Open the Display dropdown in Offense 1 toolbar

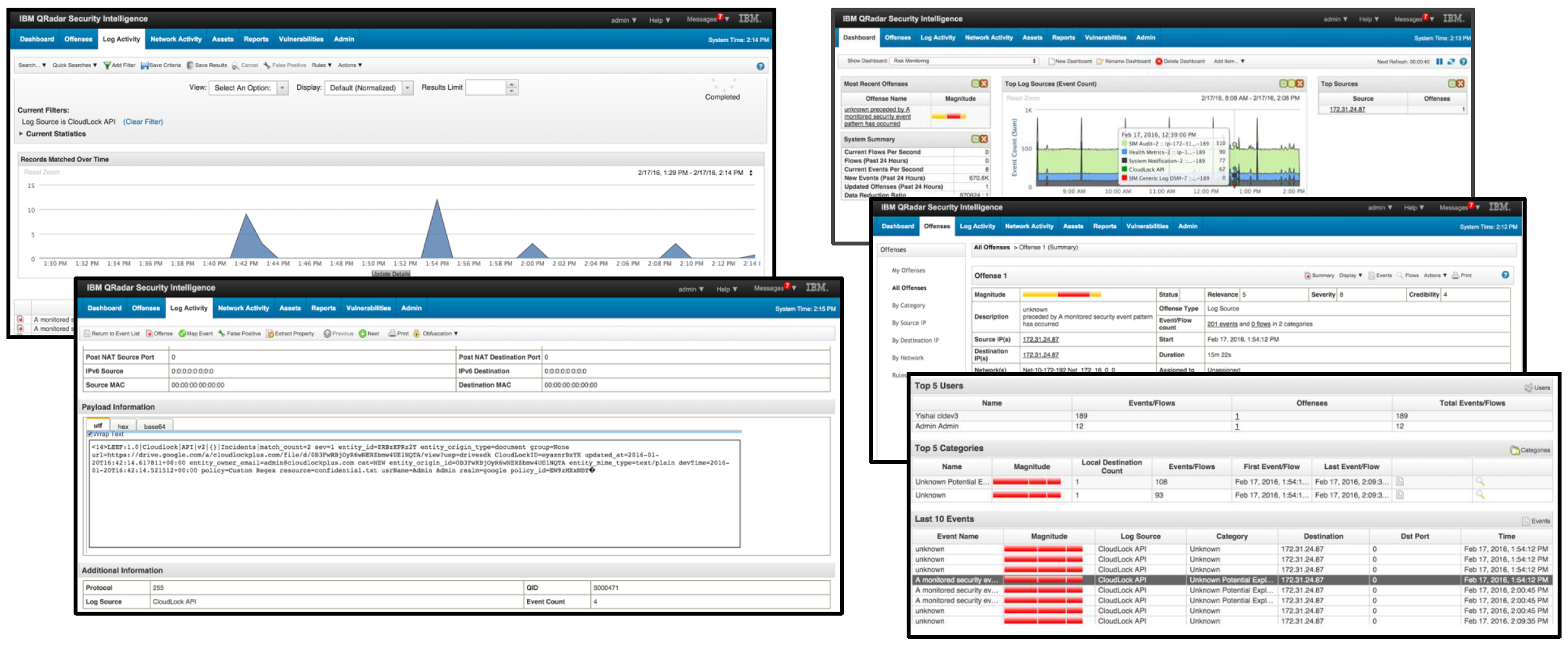1350,276
